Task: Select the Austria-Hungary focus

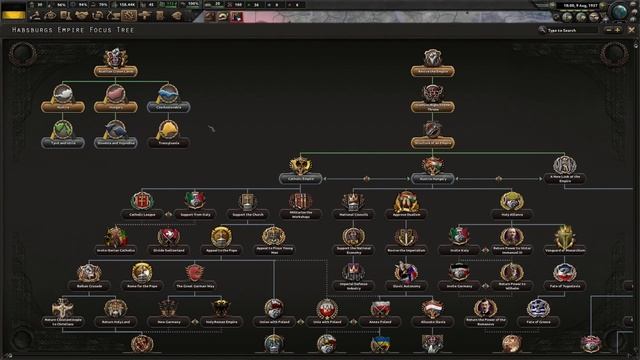Action: tap(432, 170)
